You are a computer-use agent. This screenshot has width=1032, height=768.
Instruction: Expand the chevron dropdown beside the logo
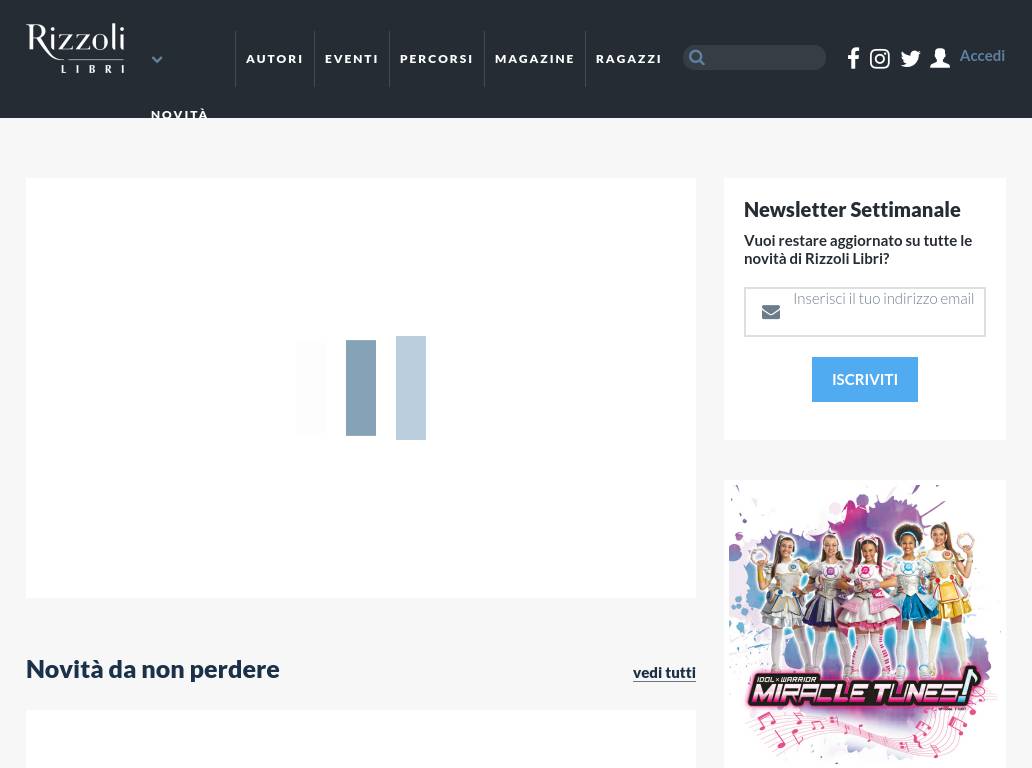[157, 60]
